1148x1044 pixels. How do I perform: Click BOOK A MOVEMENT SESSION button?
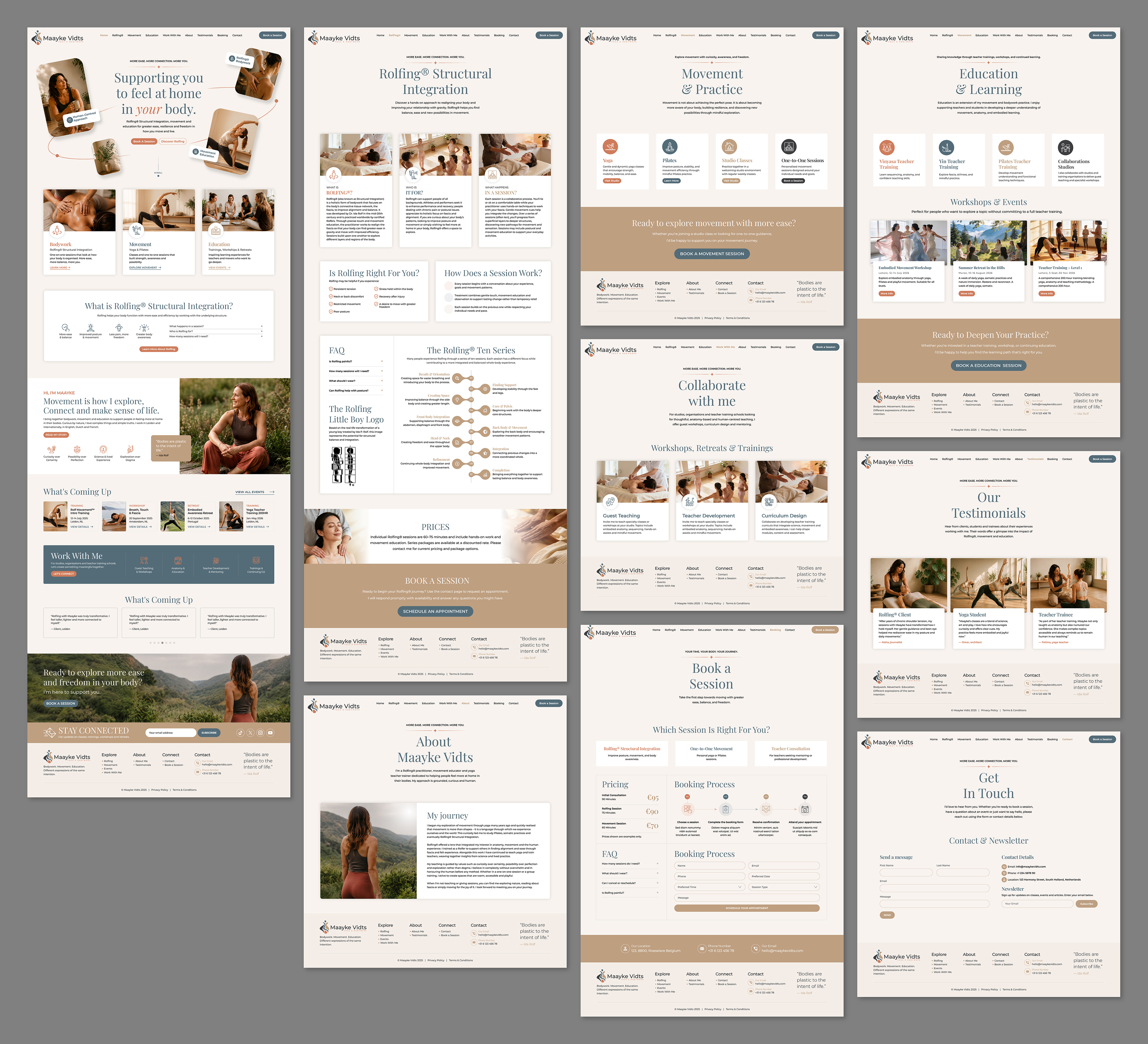pyautogui.click(x=712, y=254)
